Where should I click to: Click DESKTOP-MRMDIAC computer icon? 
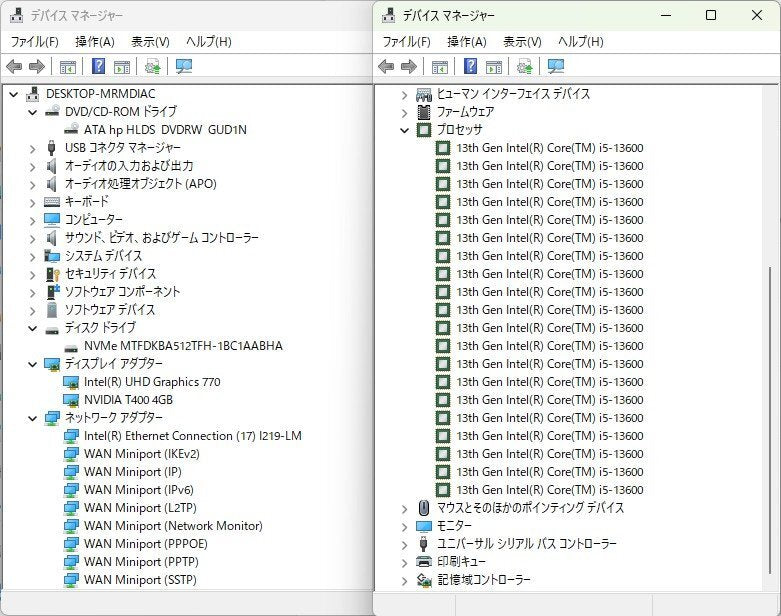pyautogui.click(x=33, y=93)
